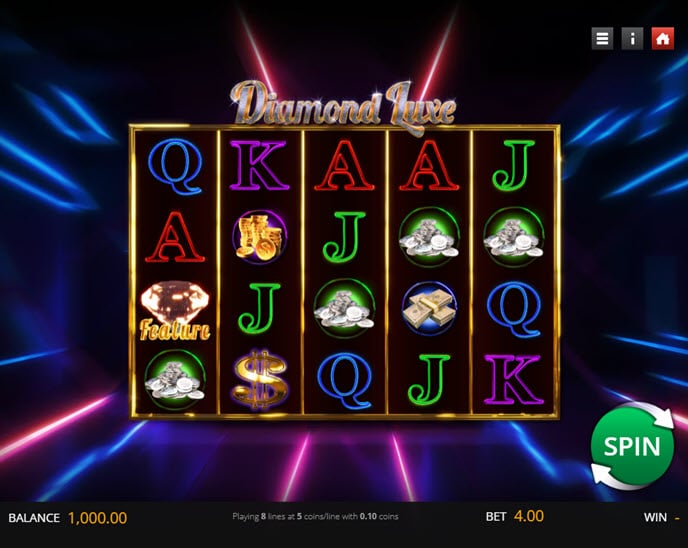Click the BALANCE value 1,000.00
This screenshot has width=688, height=548.
97,518
